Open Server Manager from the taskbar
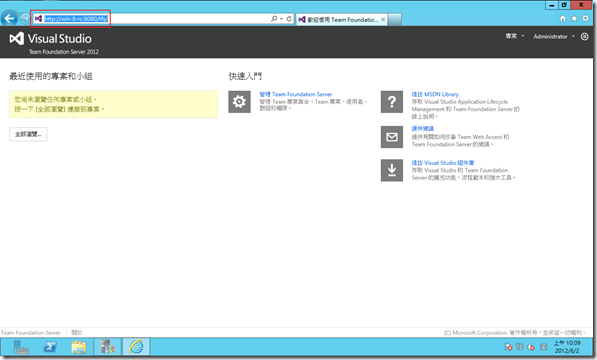 point(21,347)
